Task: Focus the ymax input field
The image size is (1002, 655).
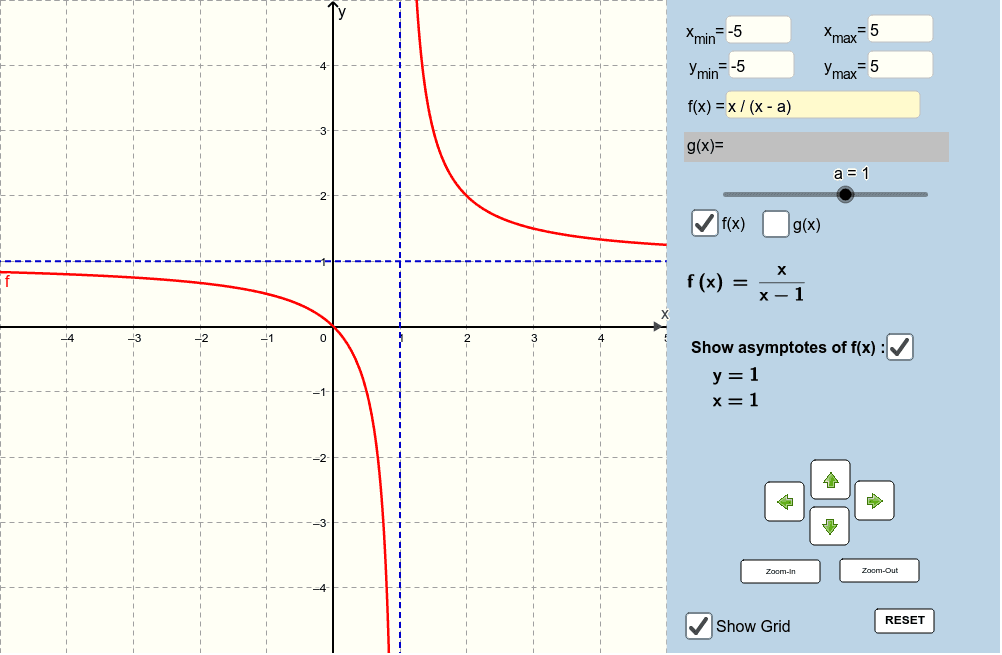Action: point(900,65)
